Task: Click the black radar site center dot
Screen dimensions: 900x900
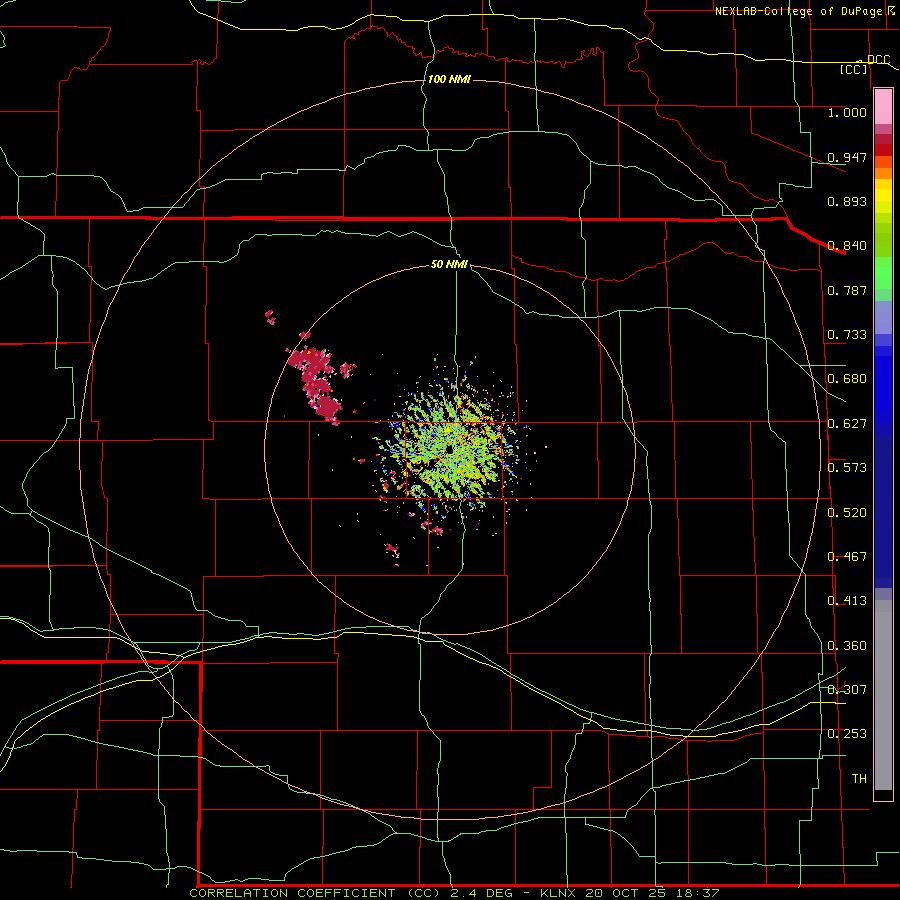Action: (x=449, y=449)
